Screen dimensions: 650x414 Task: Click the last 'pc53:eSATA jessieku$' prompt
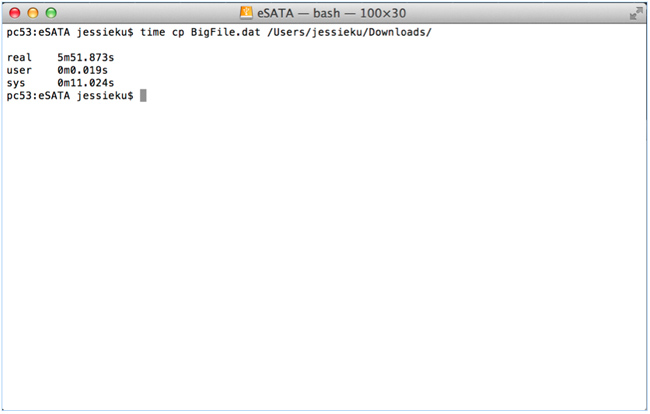(x=70, y=96)
